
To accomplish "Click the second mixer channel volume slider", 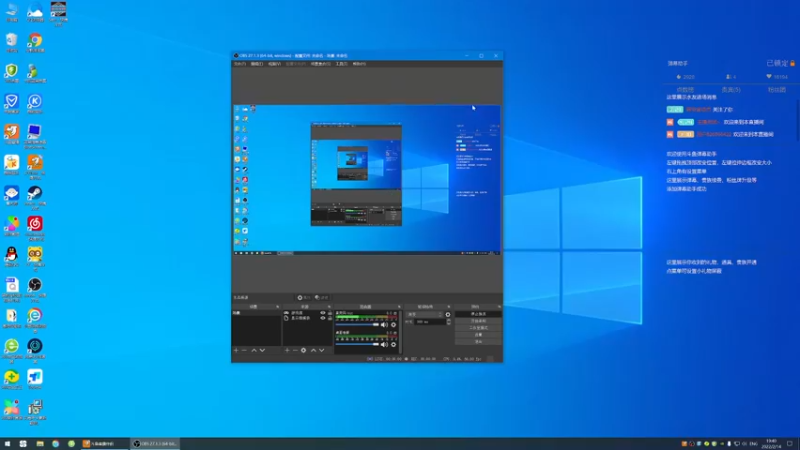I will (x=357, y=344).
